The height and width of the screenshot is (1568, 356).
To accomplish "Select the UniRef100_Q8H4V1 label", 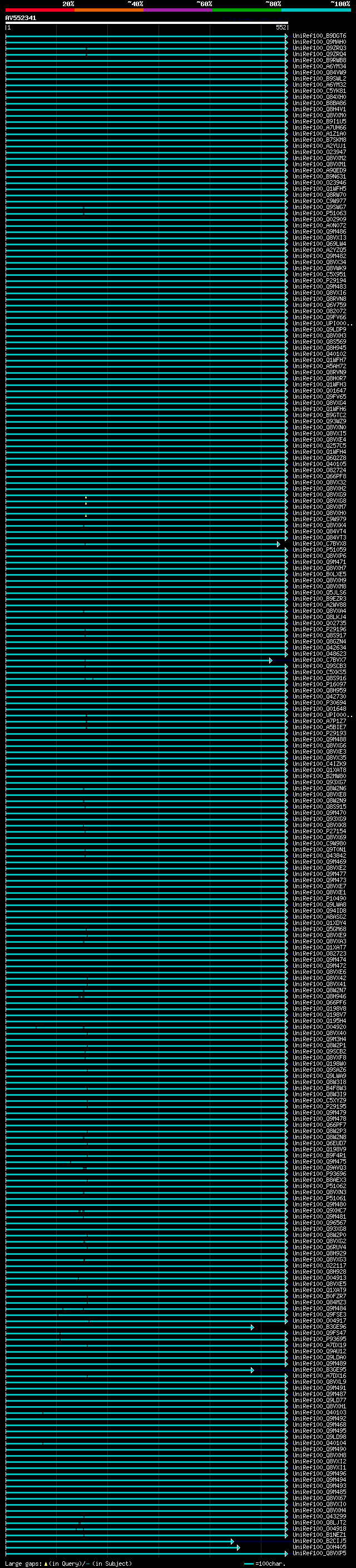I will (x=319, y=110).
